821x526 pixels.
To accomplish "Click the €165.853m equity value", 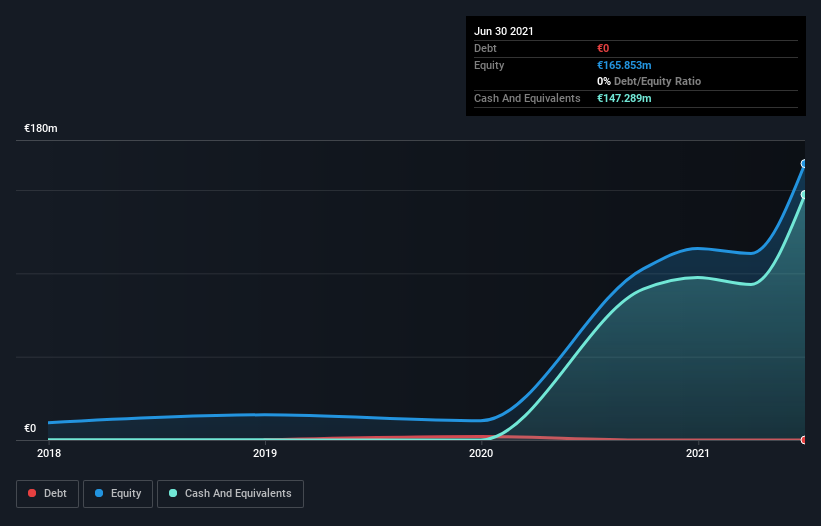I will click(624, 65).
